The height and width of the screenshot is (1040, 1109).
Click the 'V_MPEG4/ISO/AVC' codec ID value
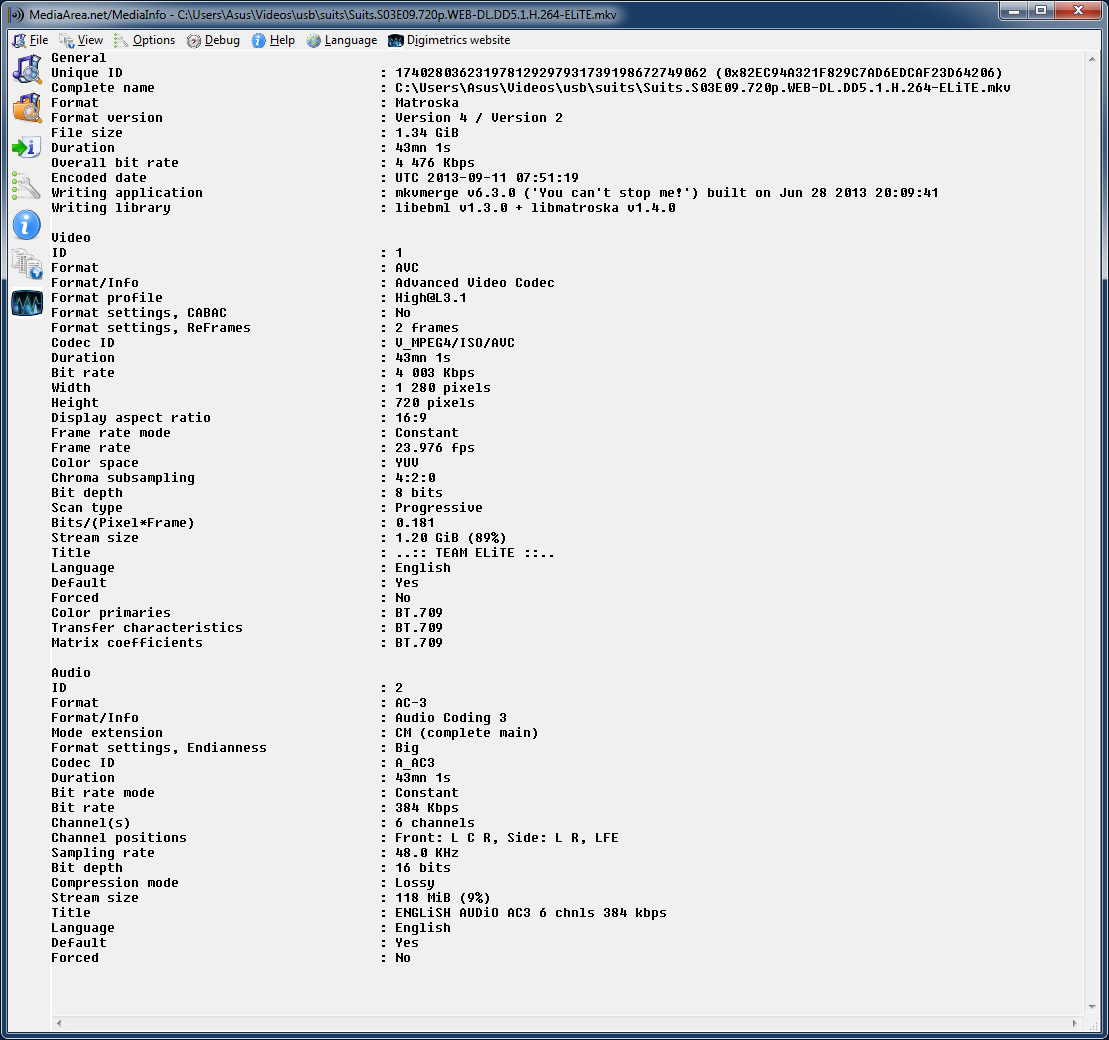tap(455, 343)
